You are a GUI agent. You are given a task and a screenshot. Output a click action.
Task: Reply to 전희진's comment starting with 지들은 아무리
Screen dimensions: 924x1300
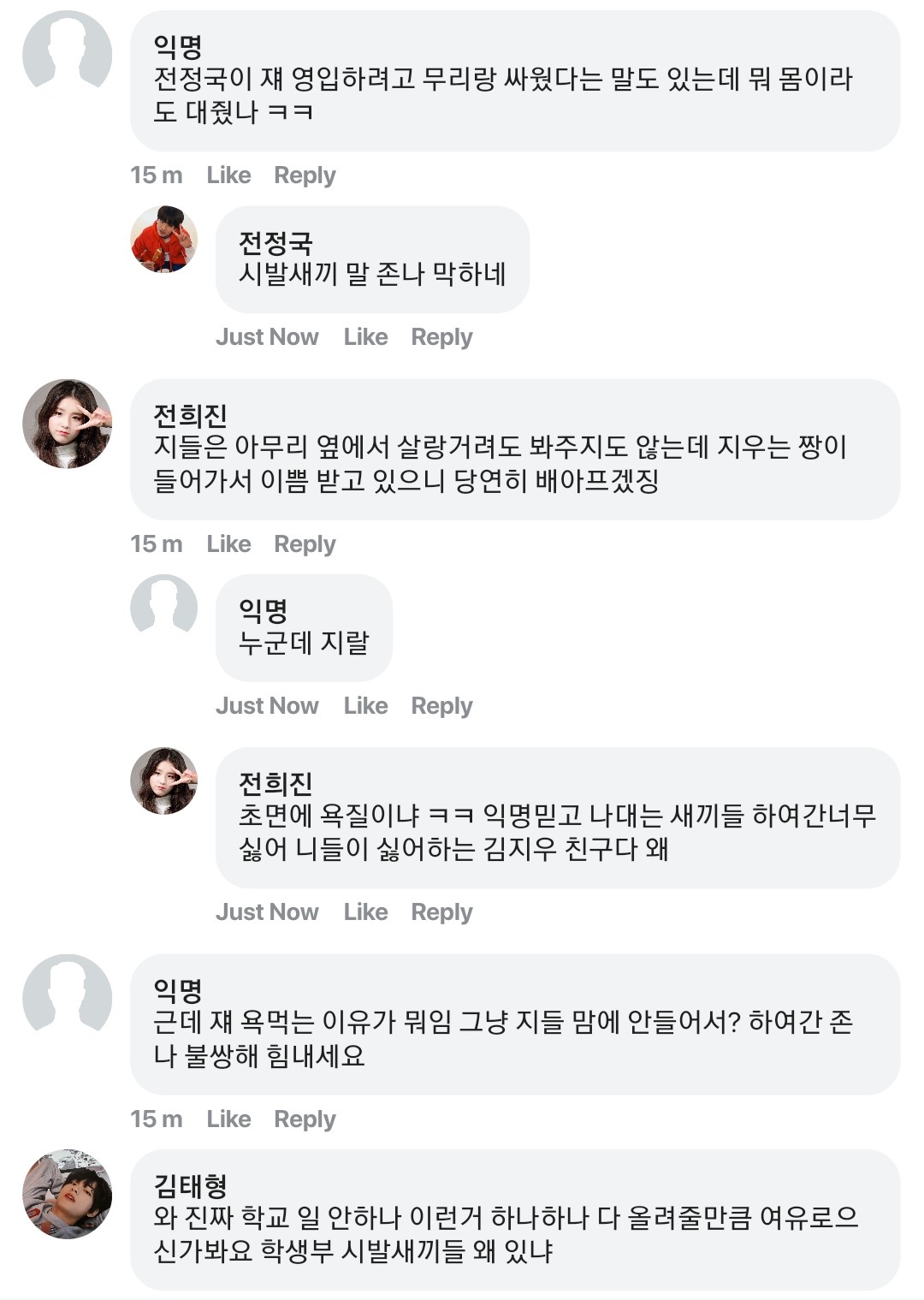[x=305, y=544]
